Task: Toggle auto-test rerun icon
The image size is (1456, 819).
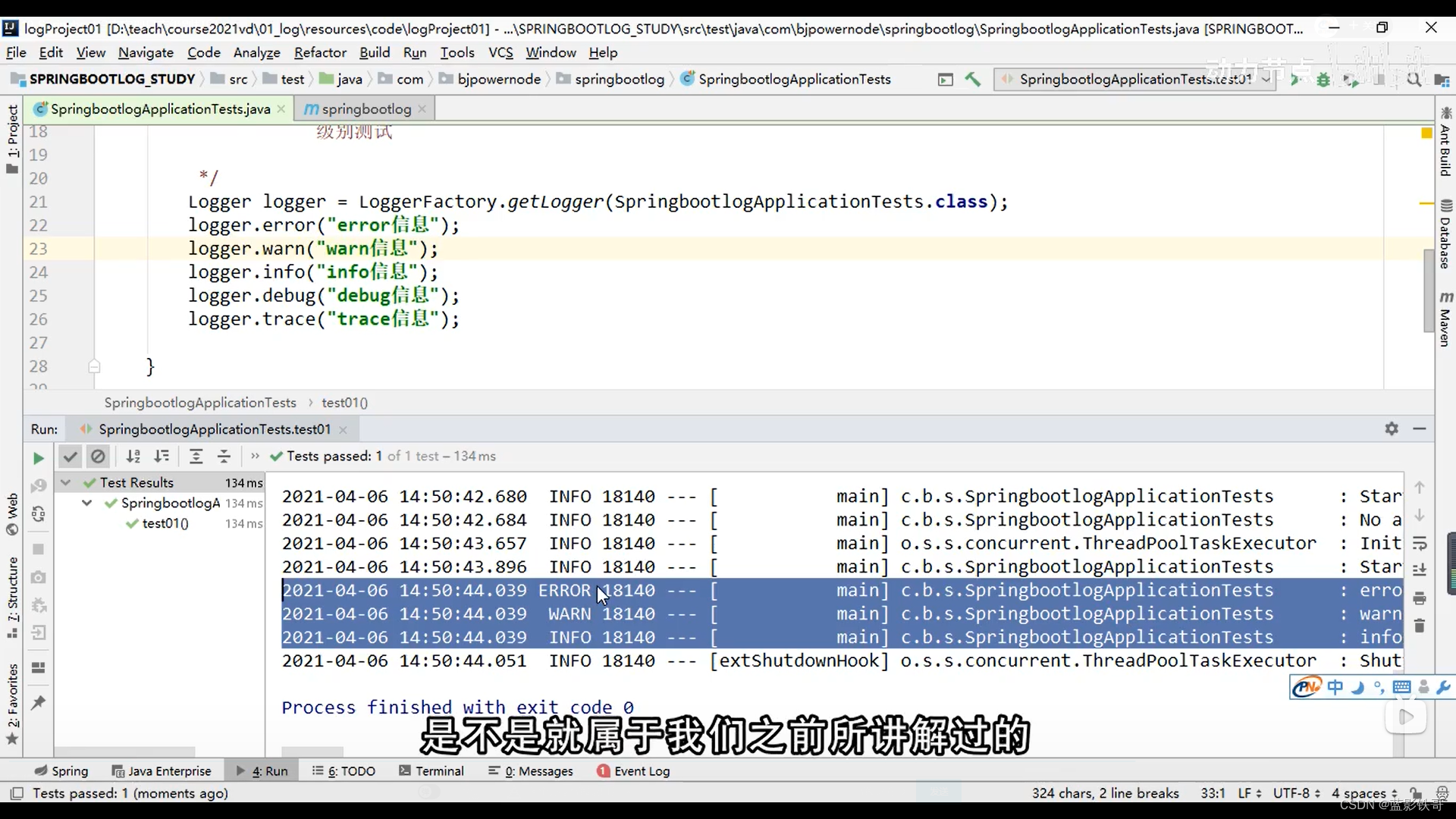Action: click(x=39, y=514)
